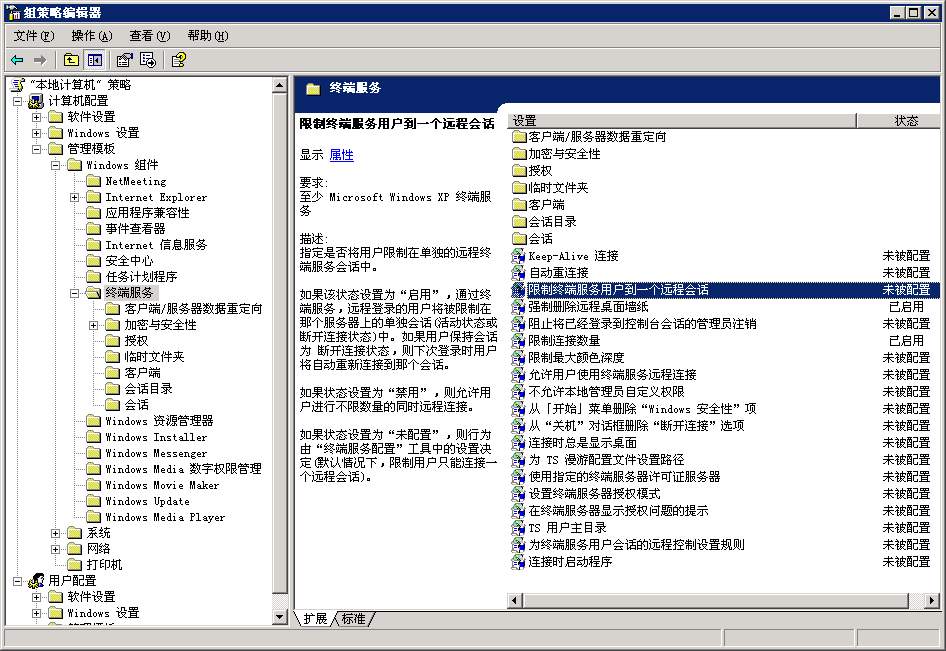The image size is (946, 651).
Task: Select 会话目录 in the left tree
Action: click(x=146, y=388)
